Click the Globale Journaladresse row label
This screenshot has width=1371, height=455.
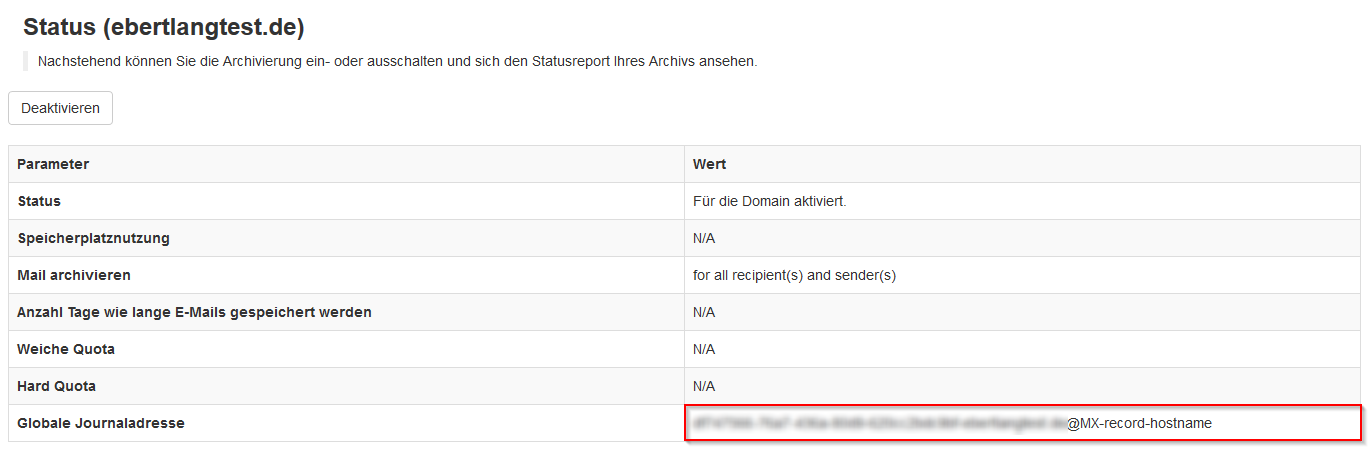(101, 423)
